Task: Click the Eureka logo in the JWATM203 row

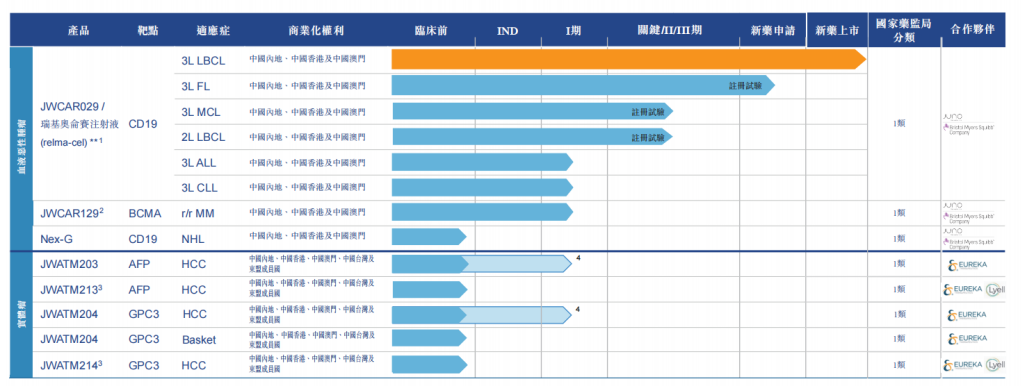Action: (967, 265)
